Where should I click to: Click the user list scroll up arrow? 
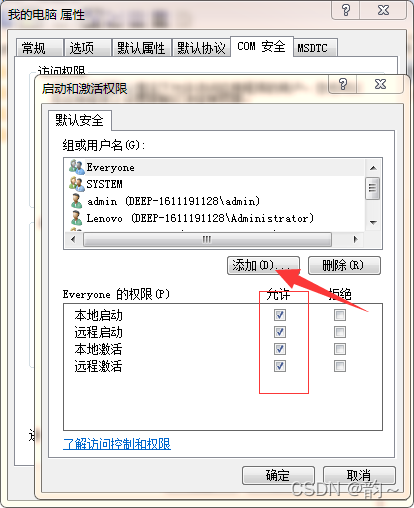(373, 168)
